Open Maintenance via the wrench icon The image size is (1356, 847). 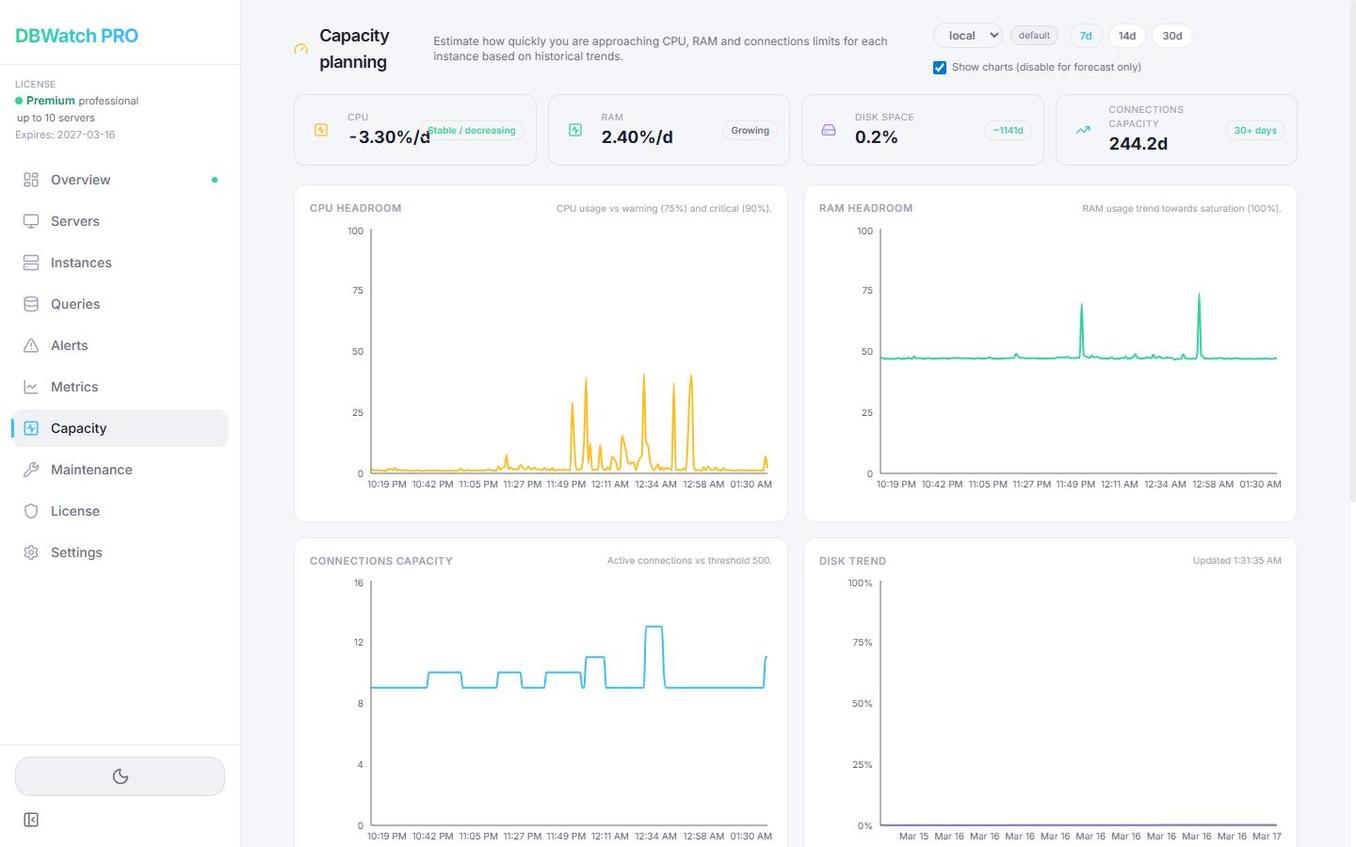[x=31, y=469]
